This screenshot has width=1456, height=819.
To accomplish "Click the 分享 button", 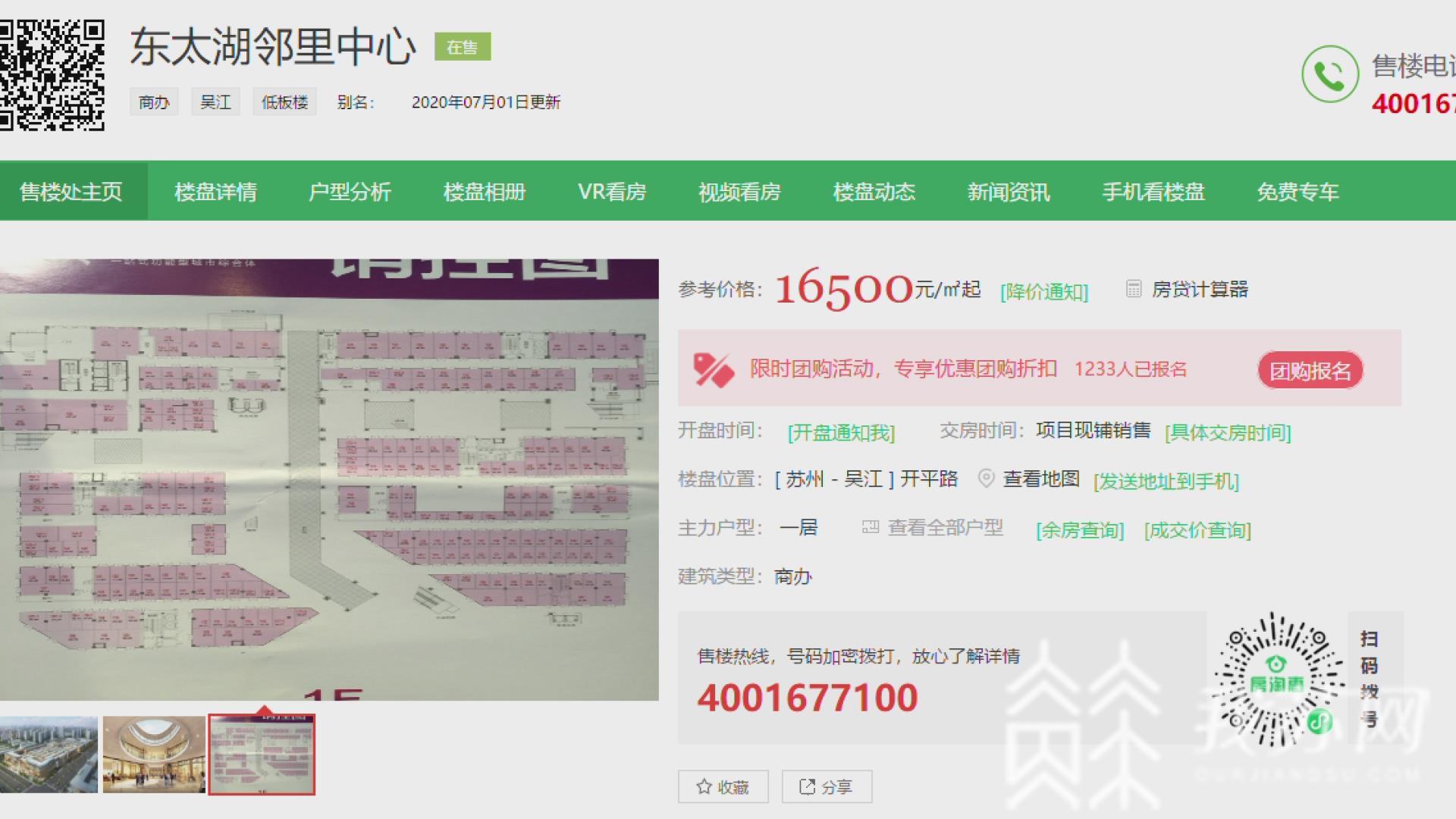I will coord(827,787).
